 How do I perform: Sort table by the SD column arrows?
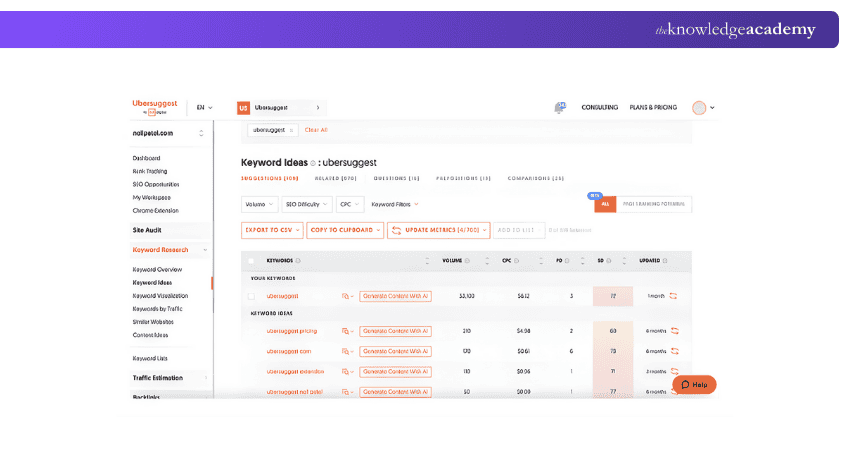pyautogui.click(x=624, y=261)
